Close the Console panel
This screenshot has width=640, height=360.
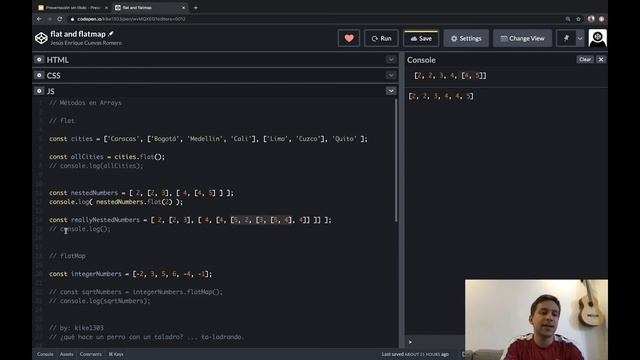[601, 60]
